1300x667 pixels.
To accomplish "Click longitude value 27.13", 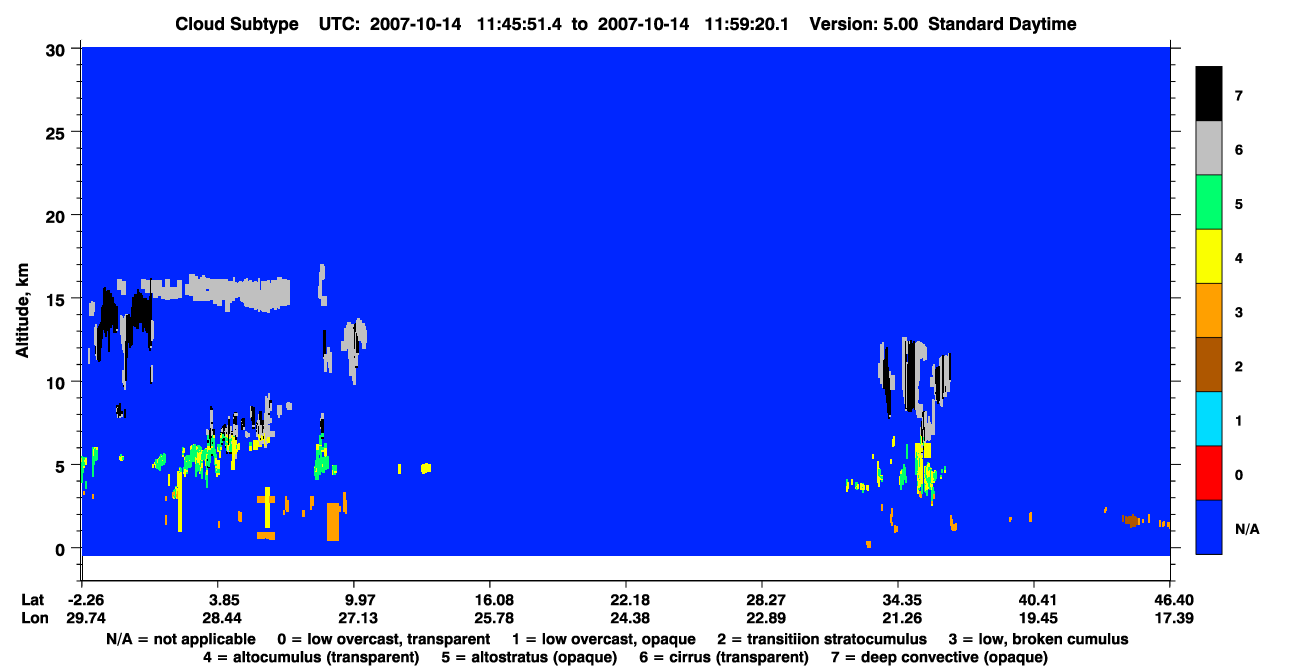I will (354, 617).
